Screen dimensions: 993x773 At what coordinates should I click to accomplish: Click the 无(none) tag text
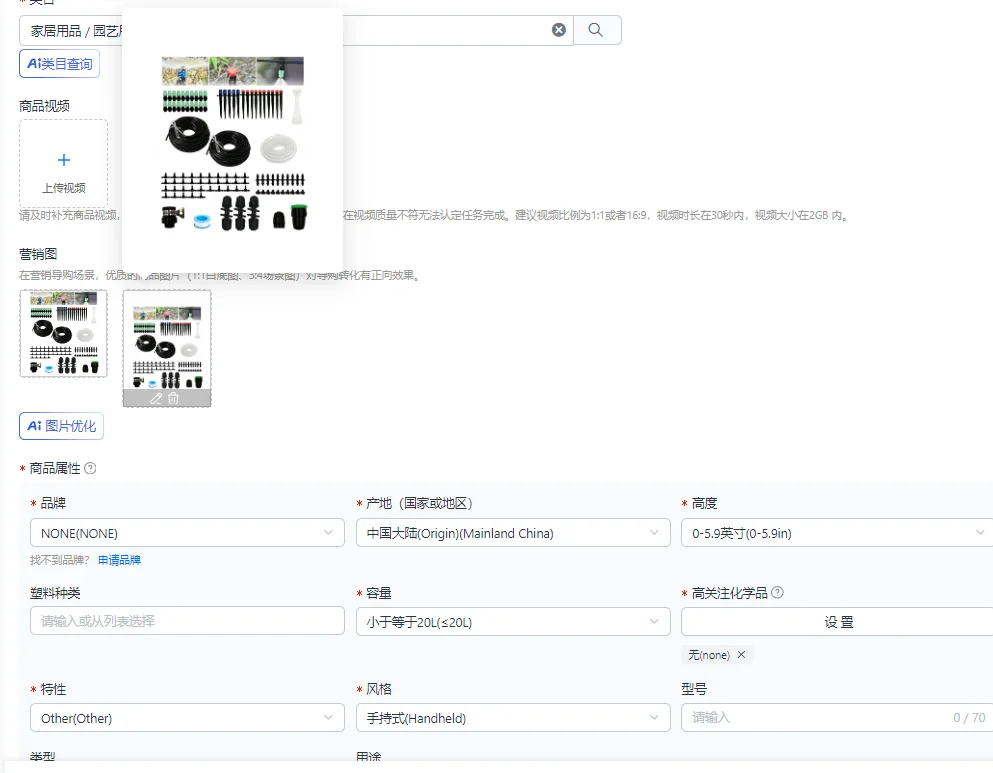pos(709,655)
